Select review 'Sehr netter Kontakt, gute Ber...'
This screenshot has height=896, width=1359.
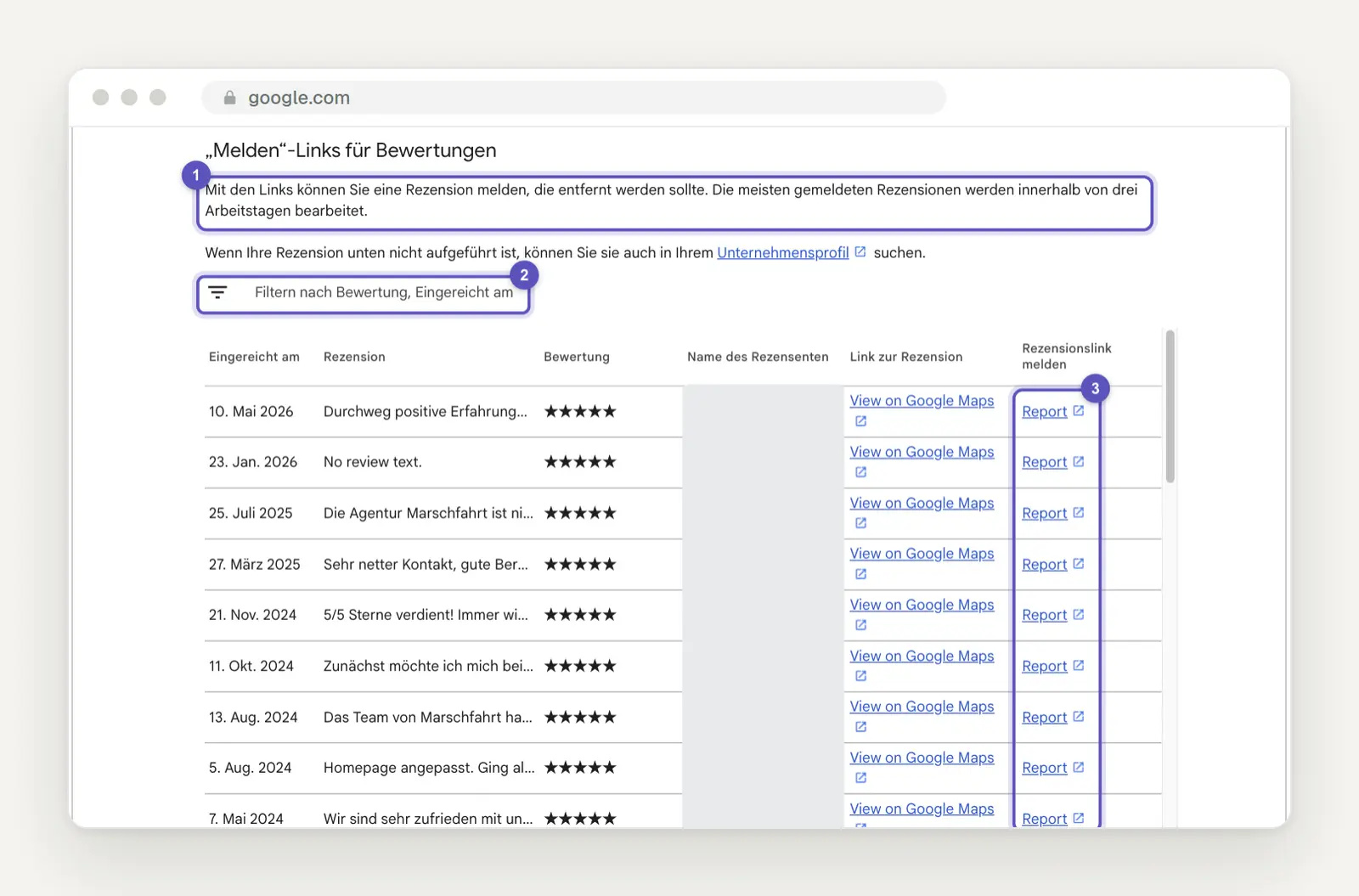[x=426, y=564]
